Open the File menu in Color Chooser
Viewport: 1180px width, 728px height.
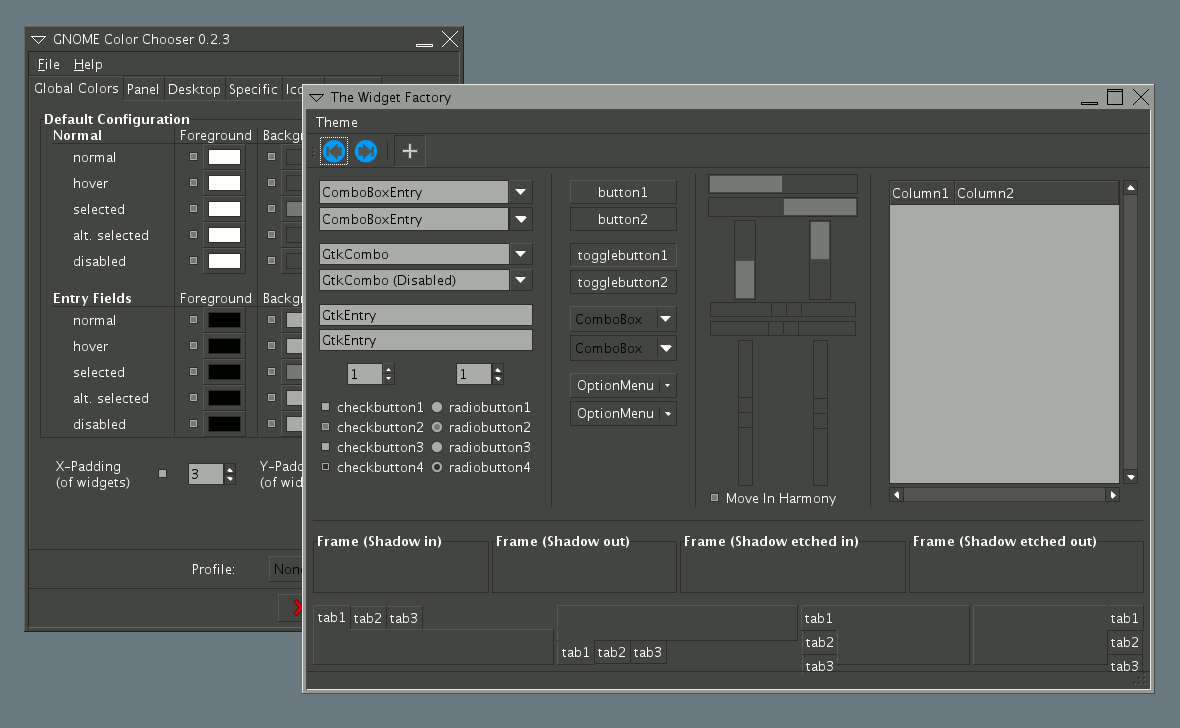click(x=48, y=65)
